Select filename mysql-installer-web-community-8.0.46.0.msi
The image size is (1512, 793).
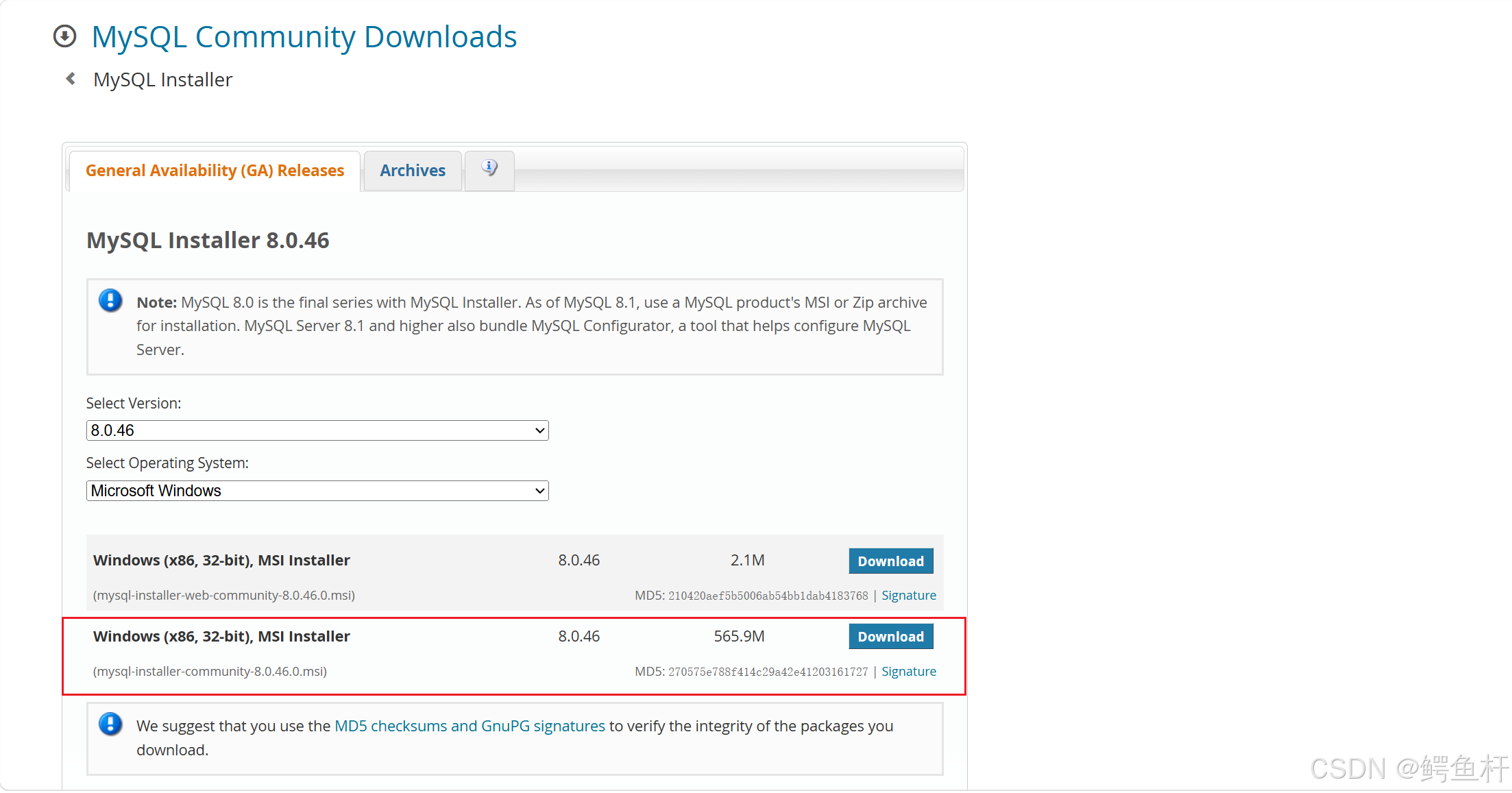(x=224, y=596)
